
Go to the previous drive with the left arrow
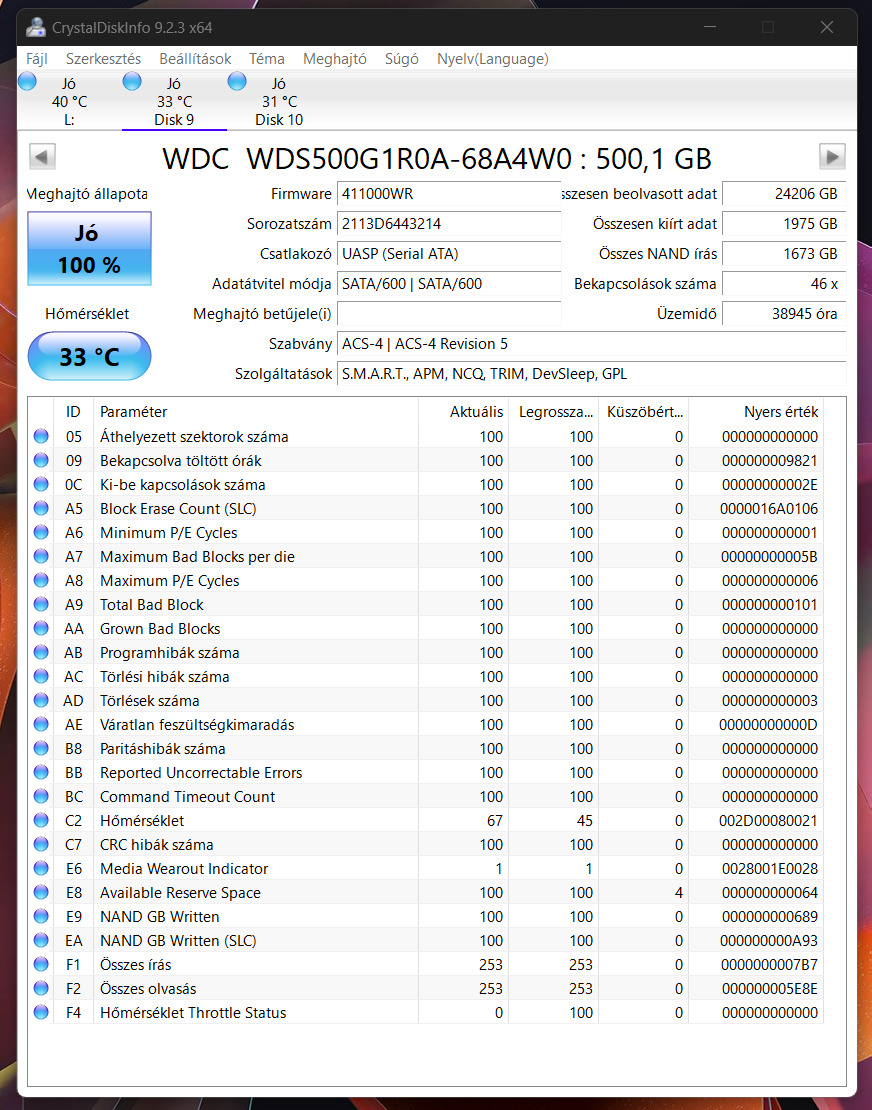click(41, 157)
